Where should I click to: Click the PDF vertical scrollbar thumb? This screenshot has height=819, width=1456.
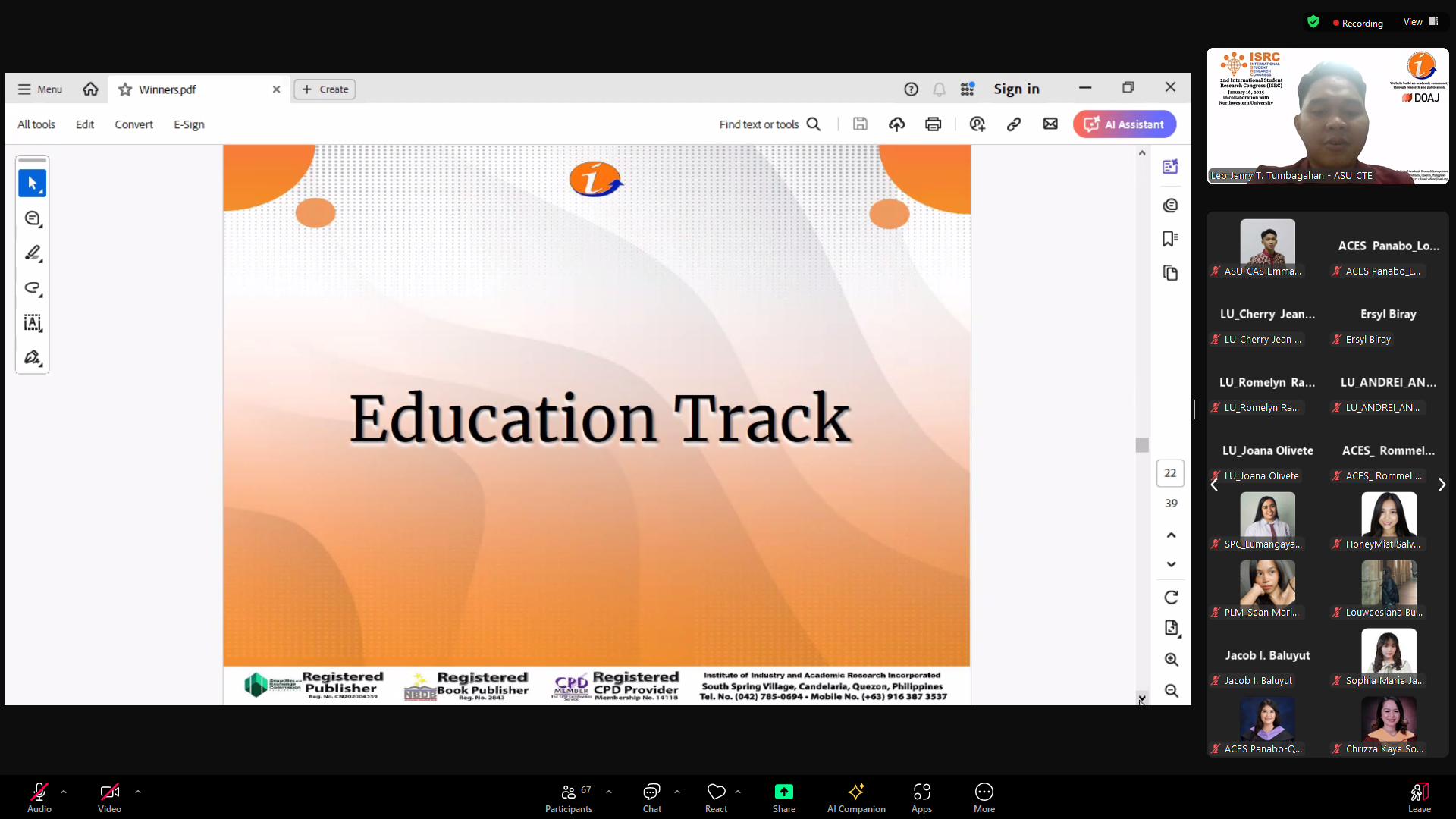[x=1142, y=445]
